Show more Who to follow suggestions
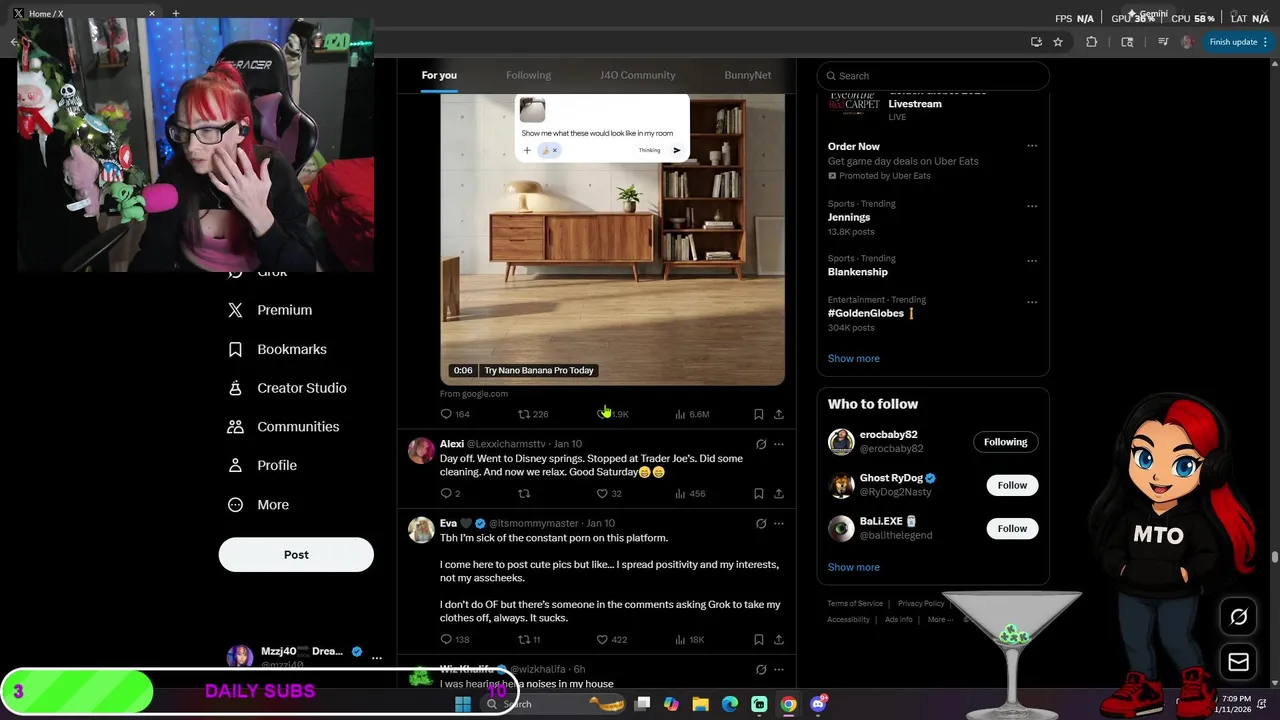 point(853,567)
